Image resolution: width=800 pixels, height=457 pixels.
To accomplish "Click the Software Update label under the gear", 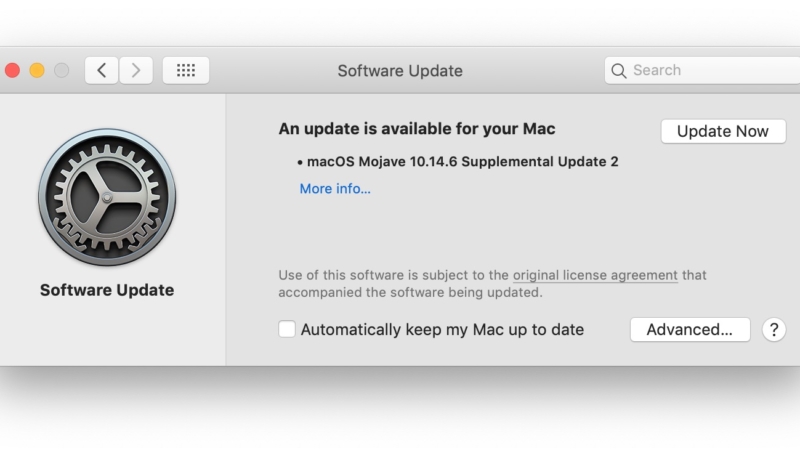I will 107,290.
